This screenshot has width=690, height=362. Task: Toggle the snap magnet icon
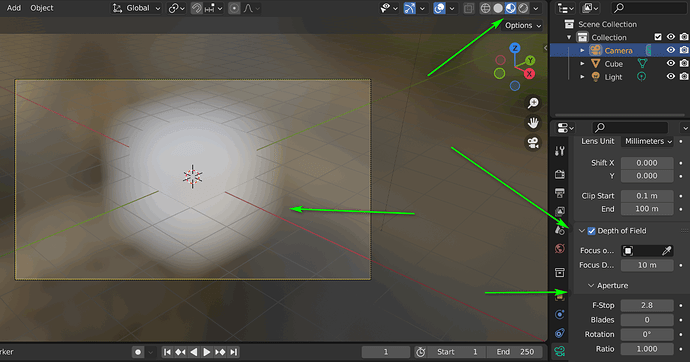(197, 8)
